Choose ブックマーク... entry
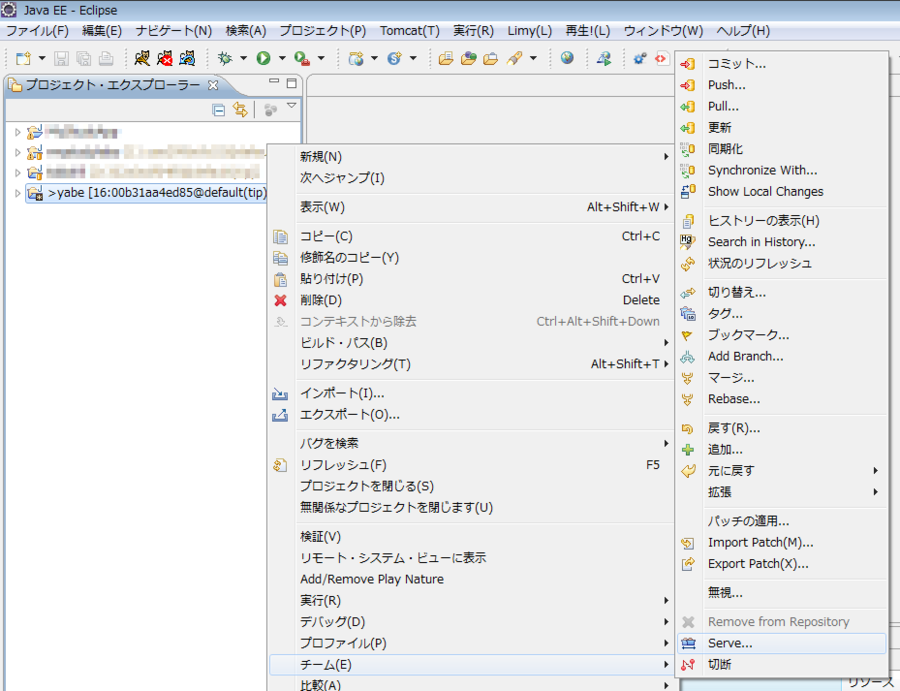This screenshot has height=691, width=900. point(782,335)
